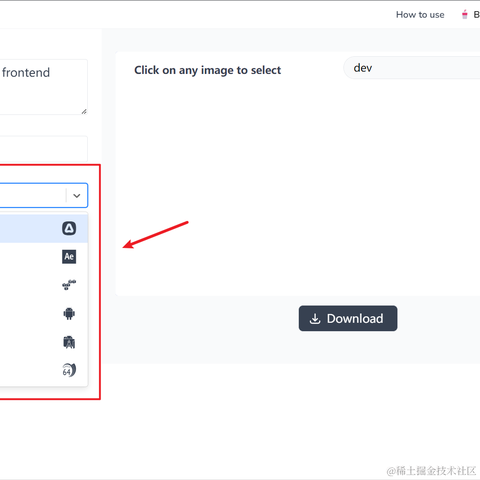Viewport: 480px width, 480px height.
Task: Click the icon select combo box field
Action: 44,195
